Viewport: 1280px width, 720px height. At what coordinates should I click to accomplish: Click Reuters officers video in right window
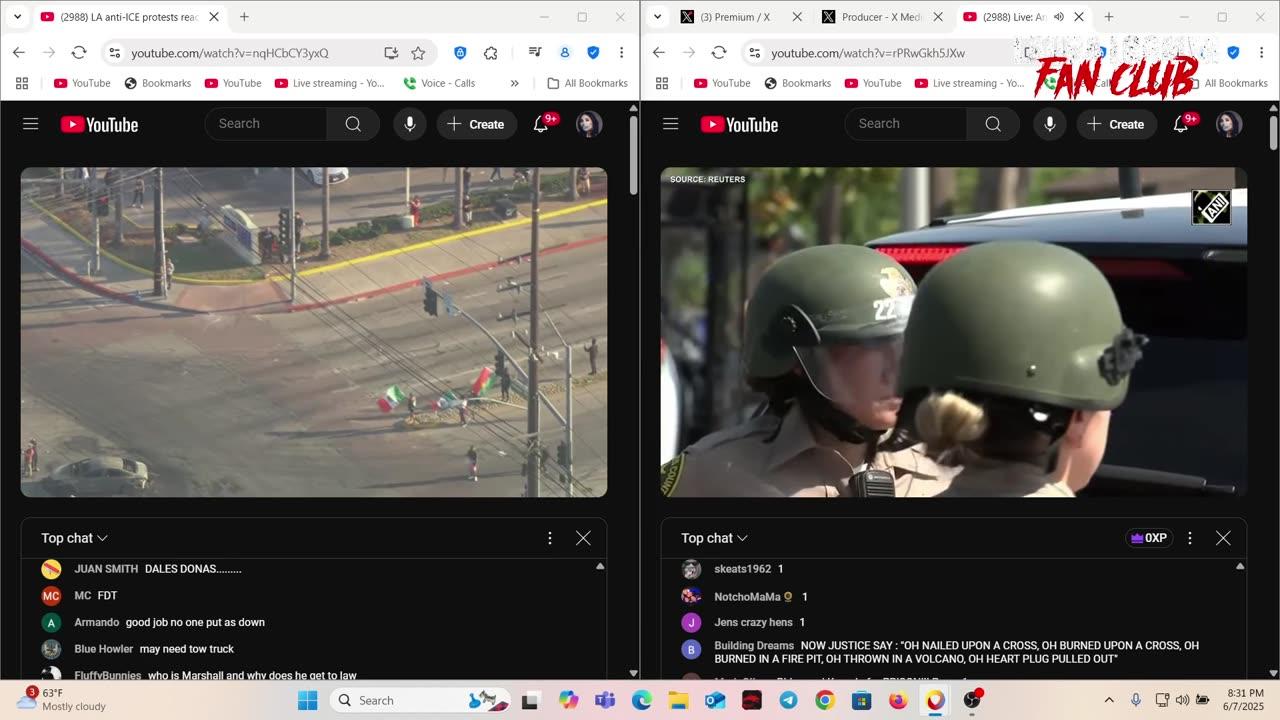click(954, 332)
